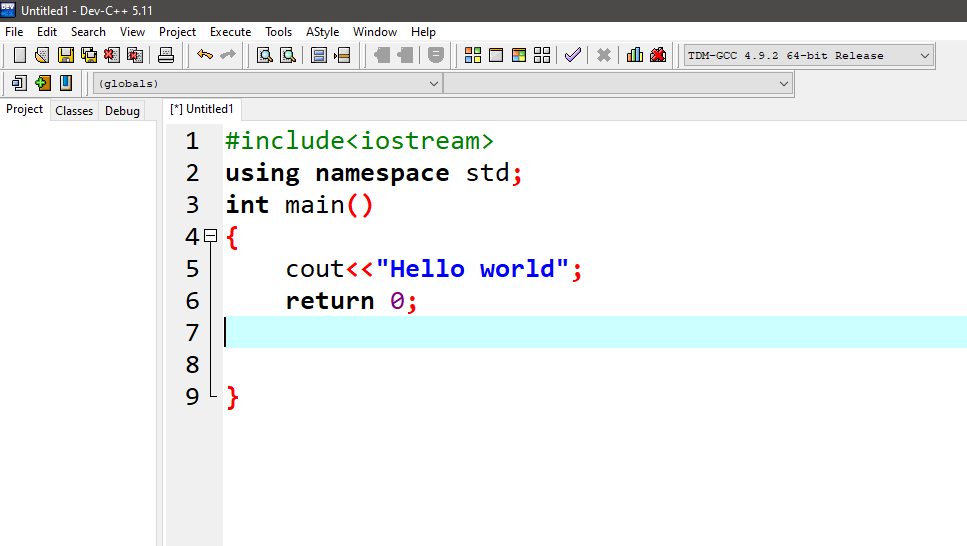
Task: Save the file with the floppy icon
Action: click(x=65, y=56)
